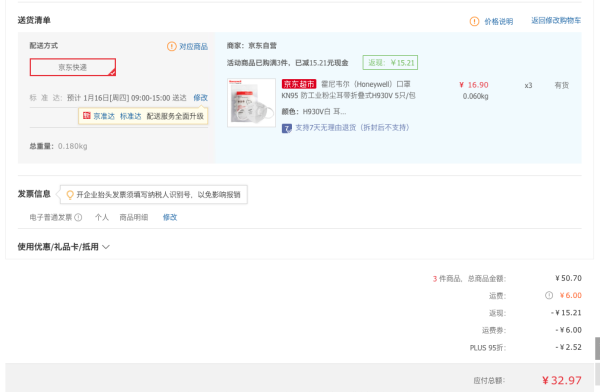This screenshot has height=392, width=600.
Task: Click the 返现 value -¥15.21 in summary
Action: point(566,313)
